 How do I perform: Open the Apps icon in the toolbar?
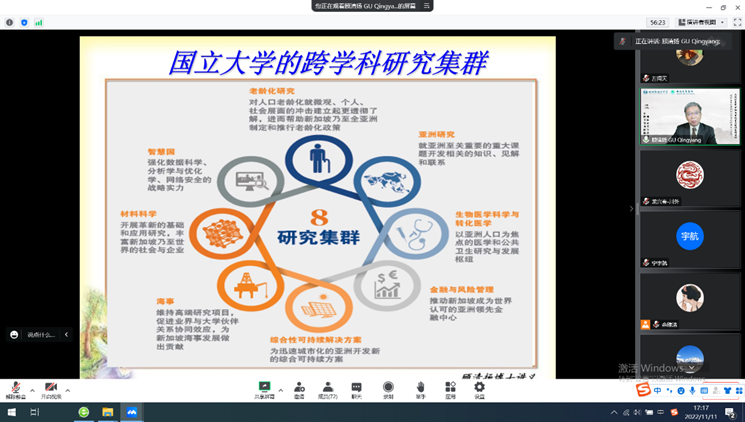(x=450, y=387)
